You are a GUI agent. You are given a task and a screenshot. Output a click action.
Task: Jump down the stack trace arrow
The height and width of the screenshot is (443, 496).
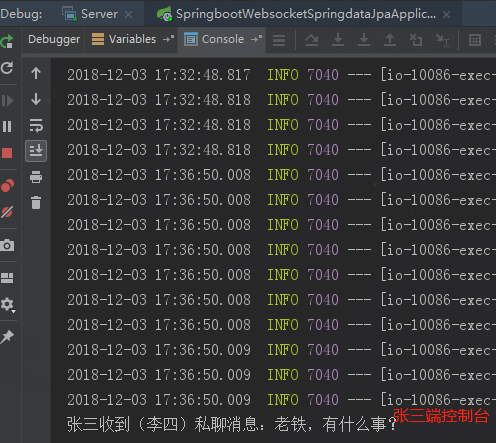click(36, 99)
